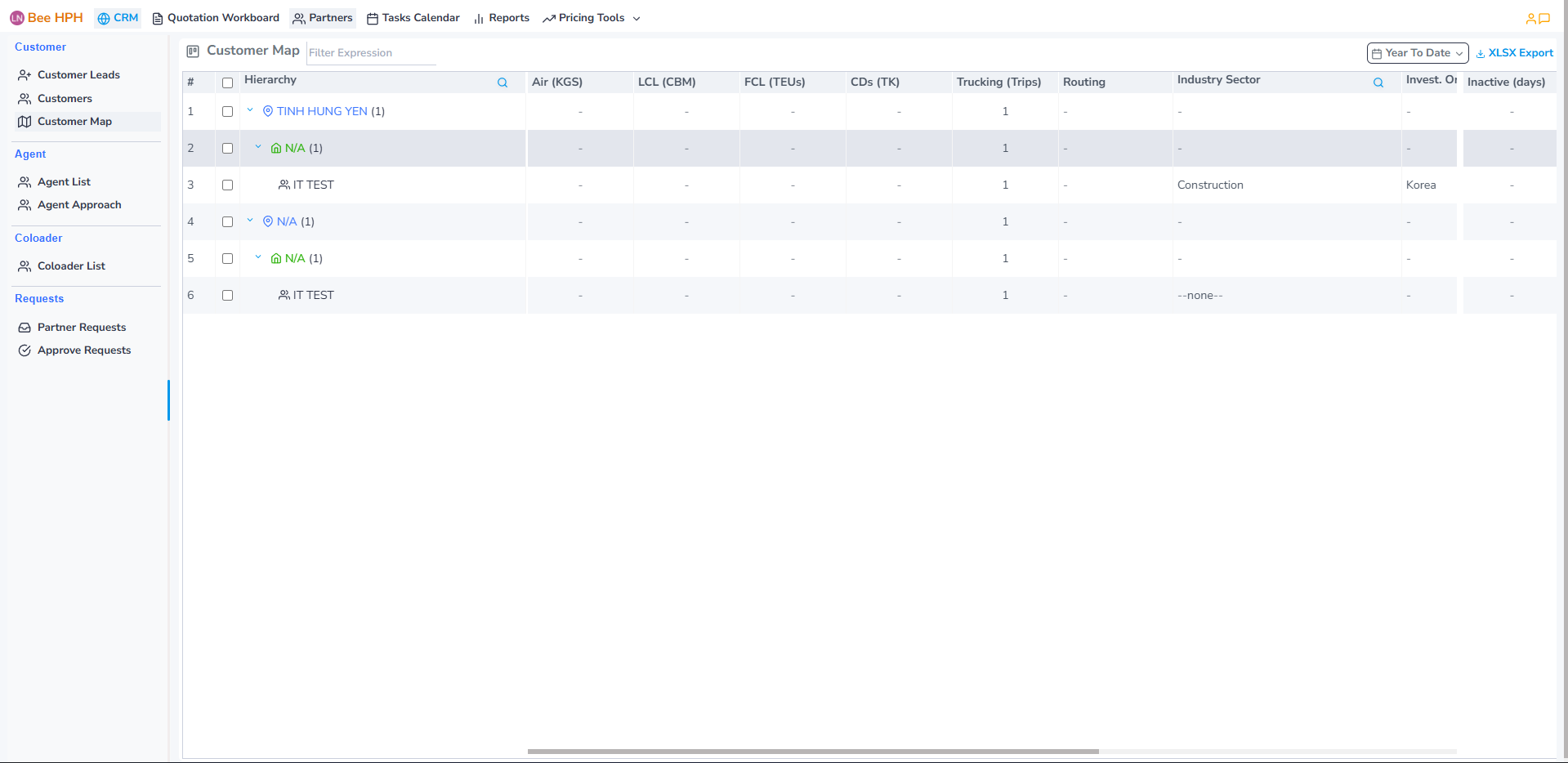Click the Customer Map panel icon in header
Screen dimensions: 1568x763
(x=193, y=51)
